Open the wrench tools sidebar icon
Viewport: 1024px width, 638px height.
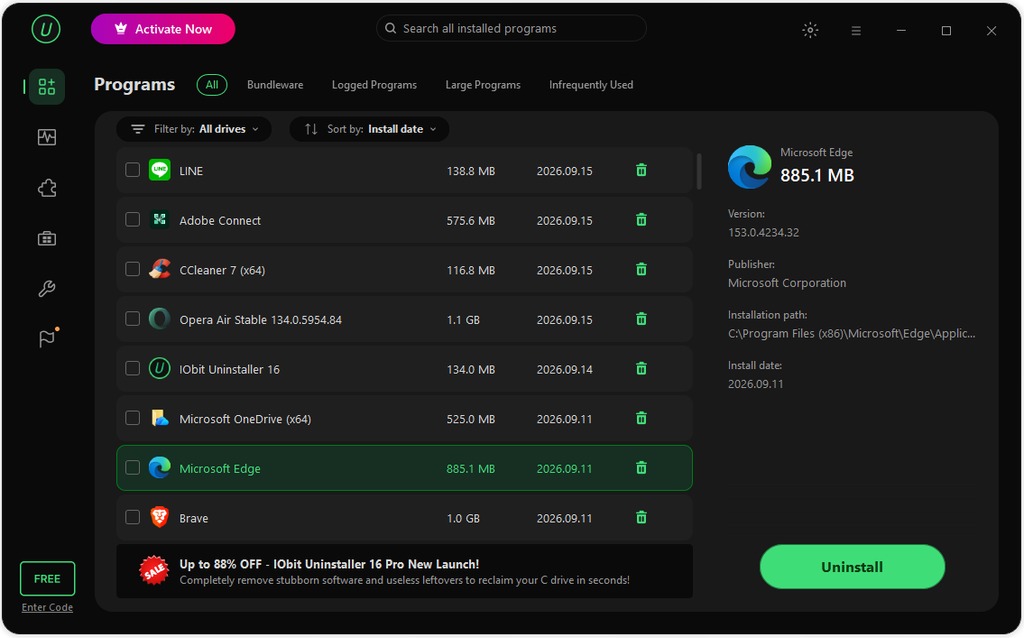47,289
